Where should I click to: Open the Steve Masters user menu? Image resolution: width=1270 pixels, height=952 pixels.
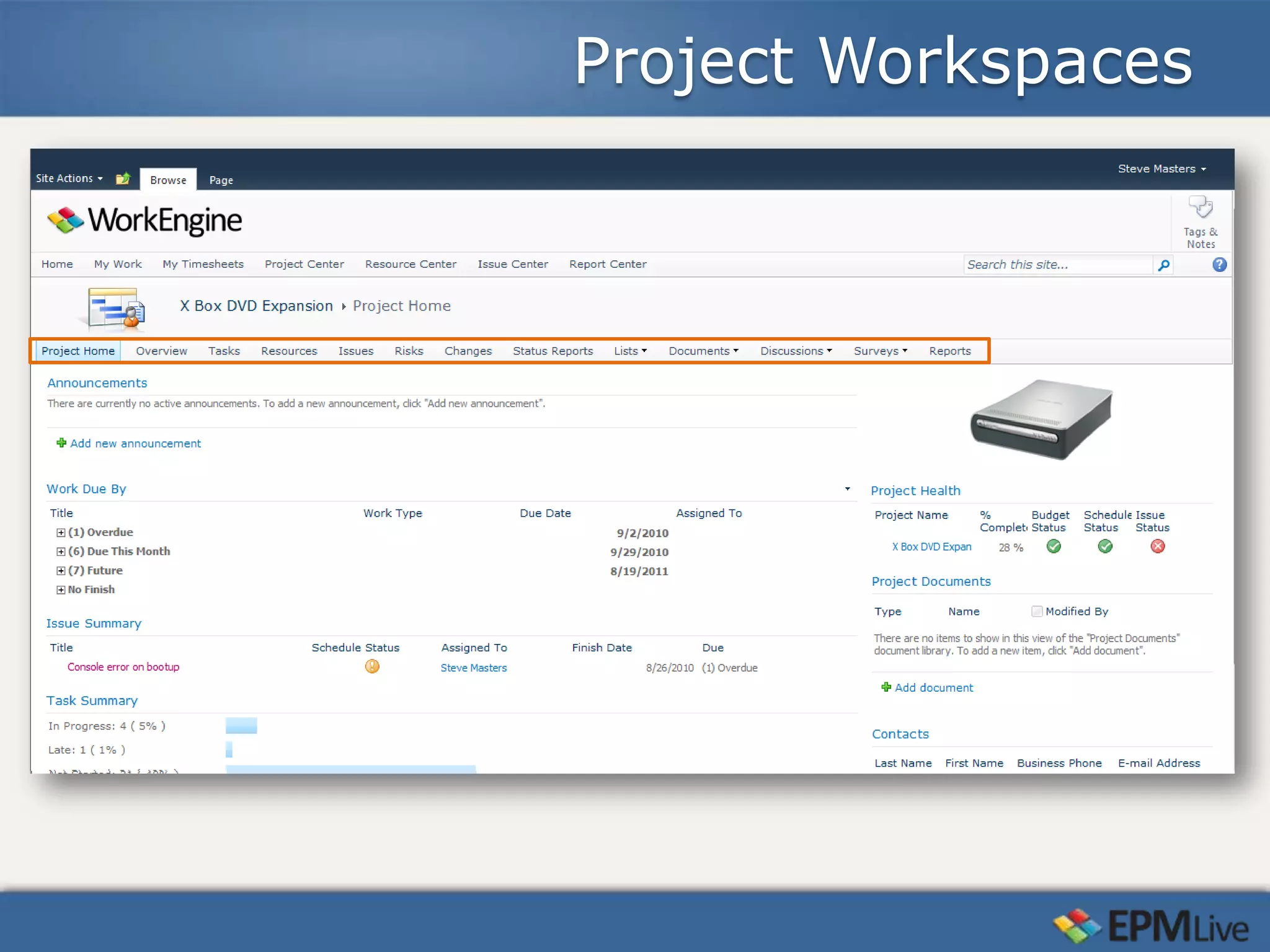click(x=1162, y=169)
